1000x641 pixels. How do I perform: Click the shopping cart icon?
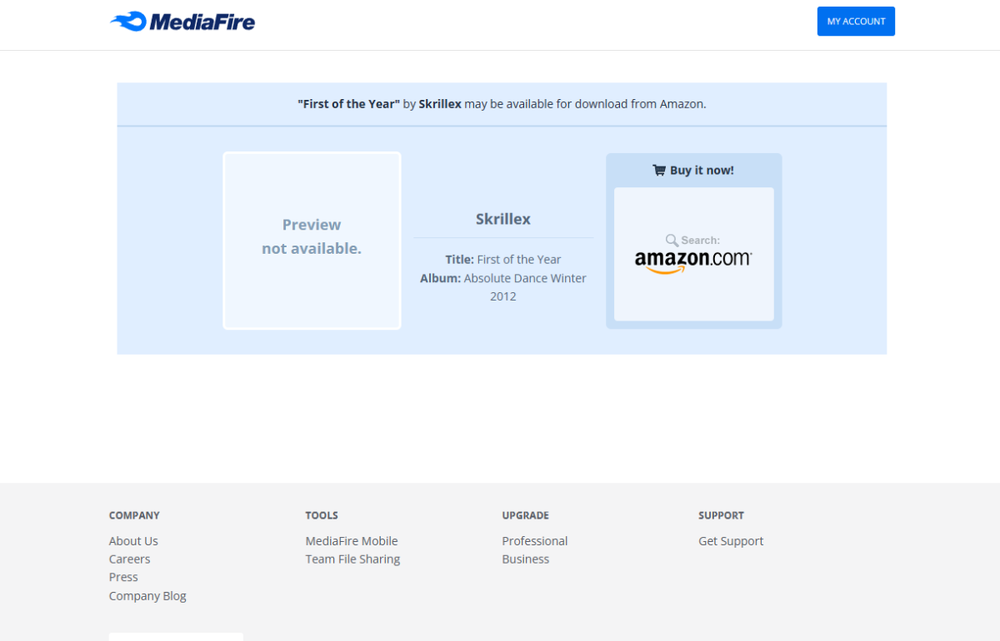(x=659, y=170)
